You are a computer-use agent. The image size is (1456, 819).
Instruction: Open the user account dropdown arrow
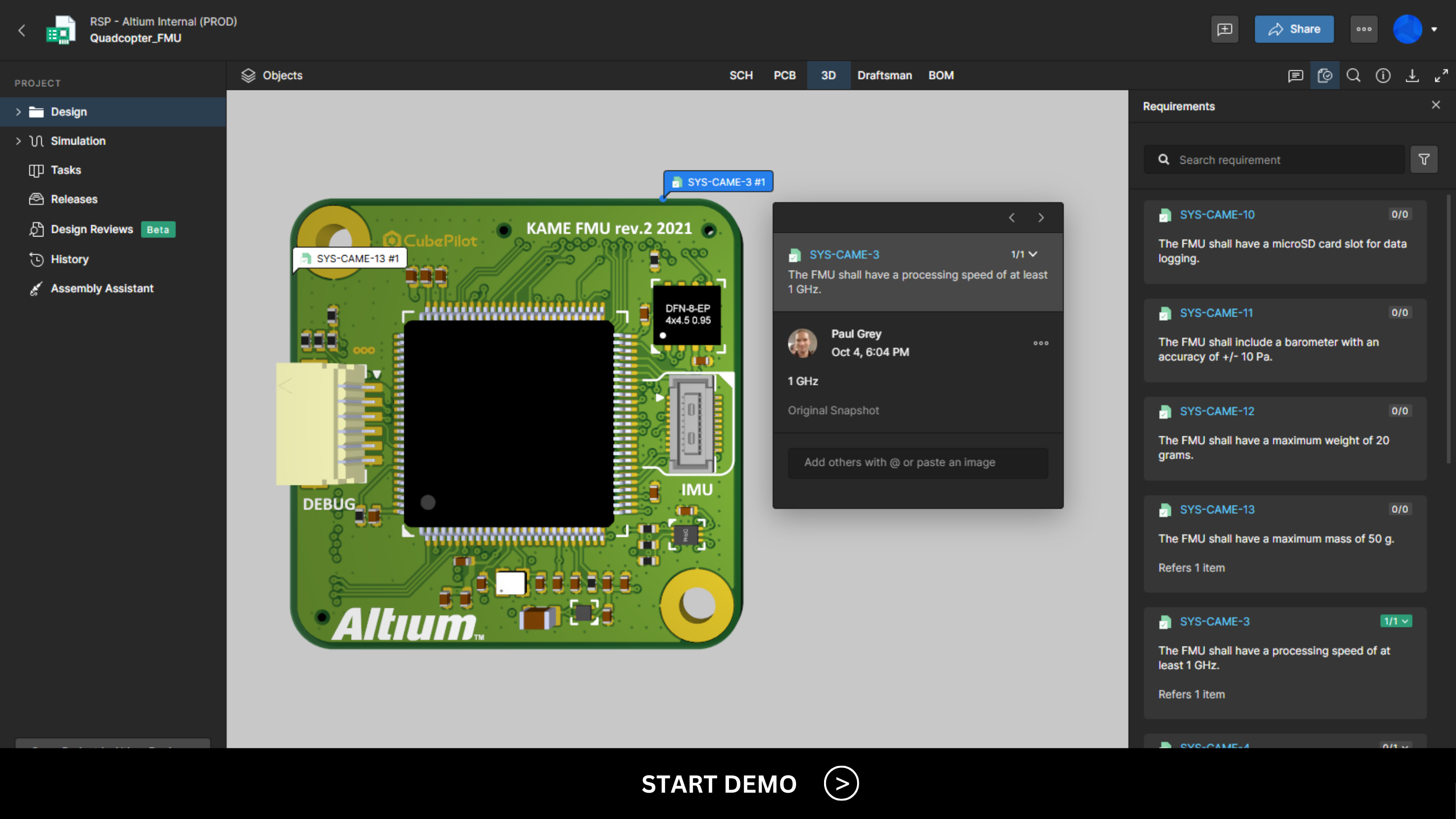tap(1434, 29)
